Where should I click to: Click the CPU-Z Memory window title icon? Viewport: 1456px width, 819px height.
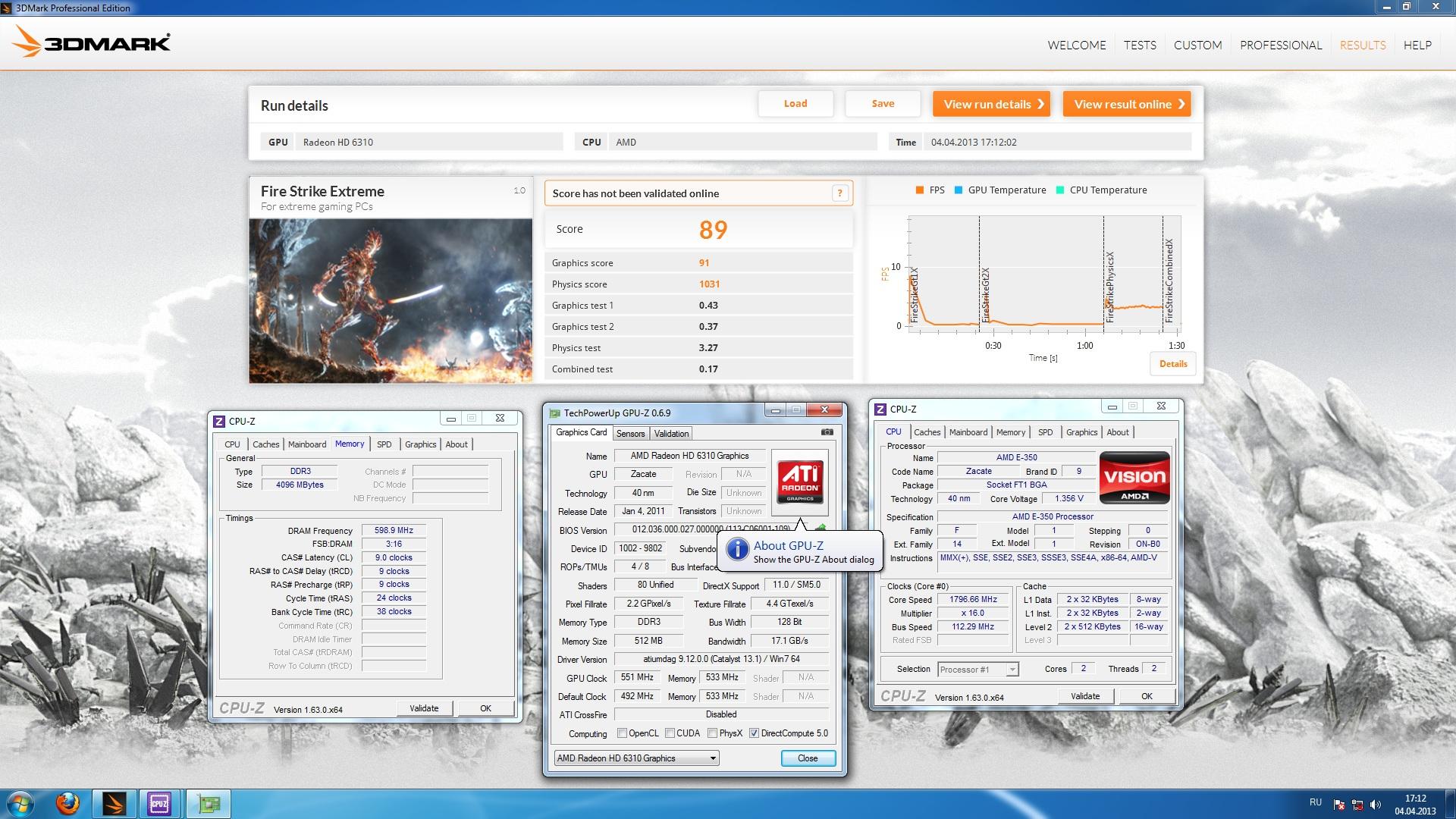point(219,421)
